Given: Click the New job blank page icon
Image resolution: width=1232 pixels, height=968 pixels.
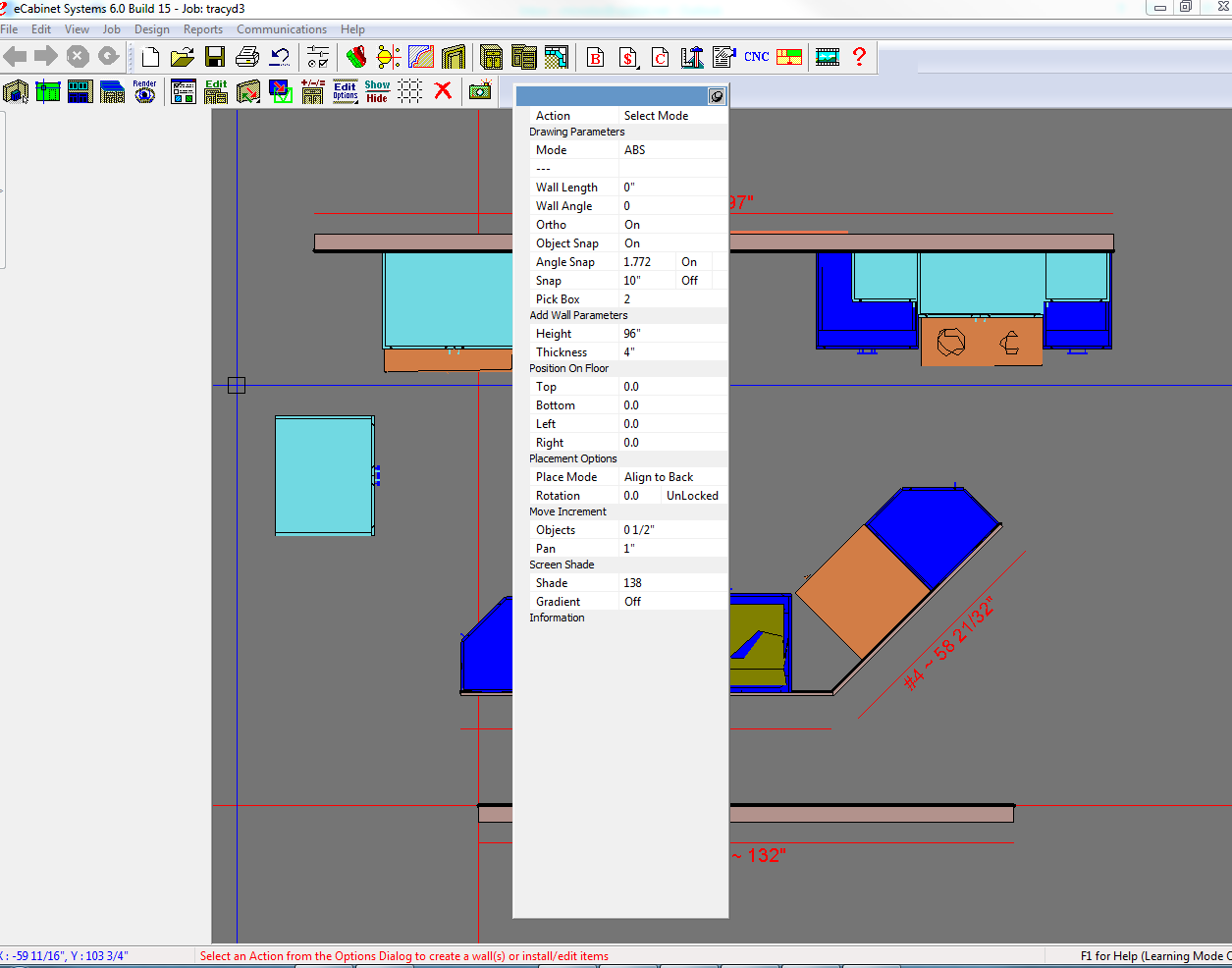Looking at the screenshot, I should point(150,57).
